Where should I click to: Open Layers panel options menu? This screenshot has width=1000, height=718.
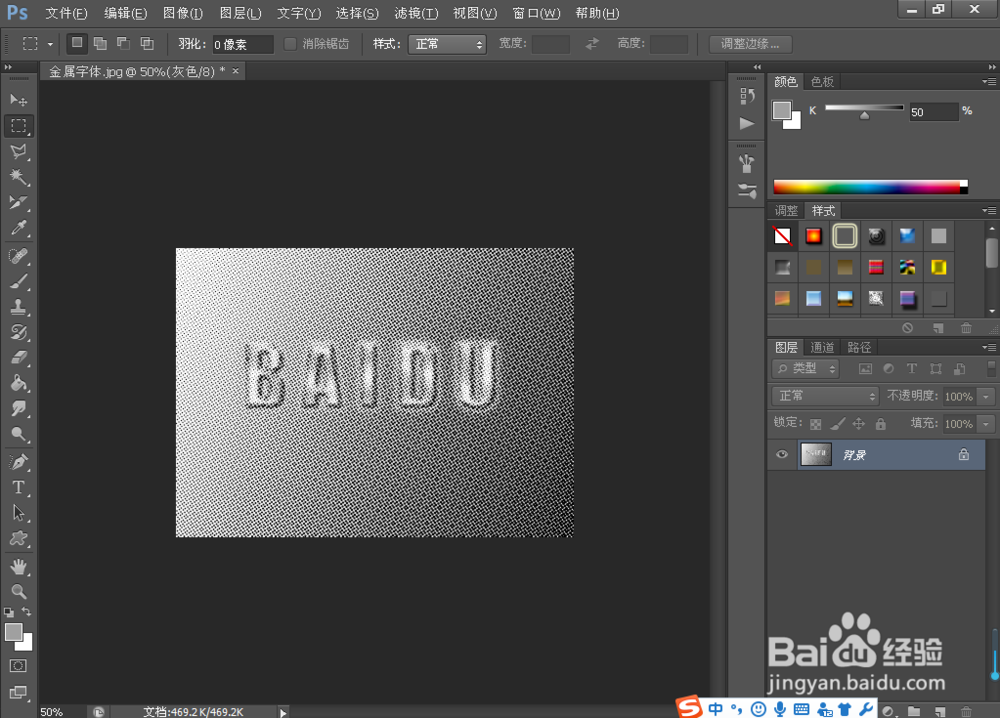pos(989,348)
